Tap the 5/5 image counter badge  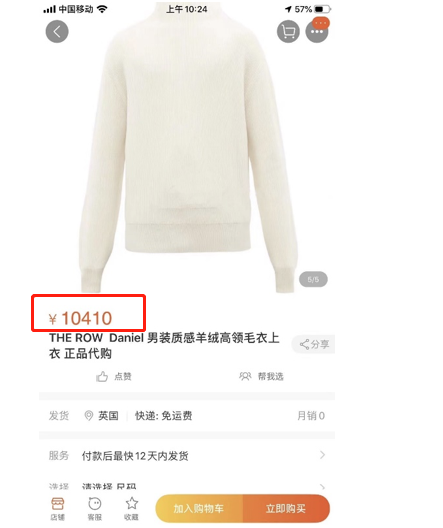click(x=313, y=279)
